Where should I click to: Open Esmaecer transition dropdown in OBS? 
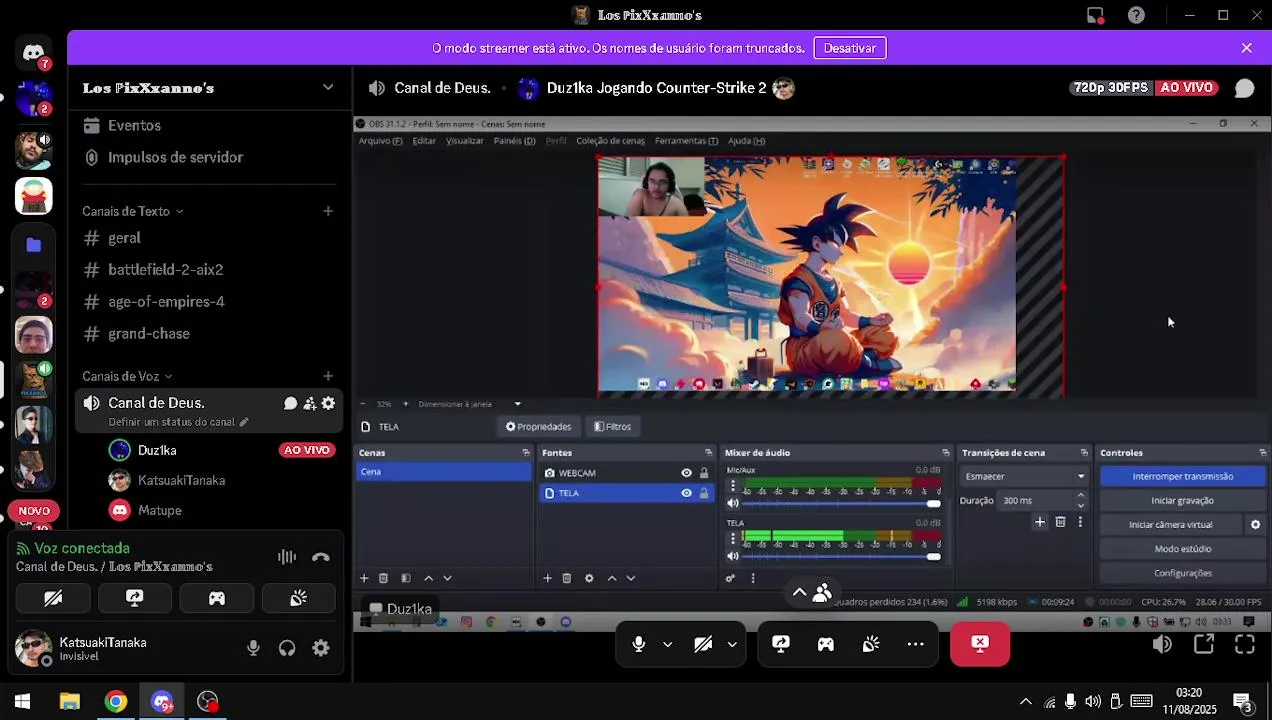[1024, 477]
